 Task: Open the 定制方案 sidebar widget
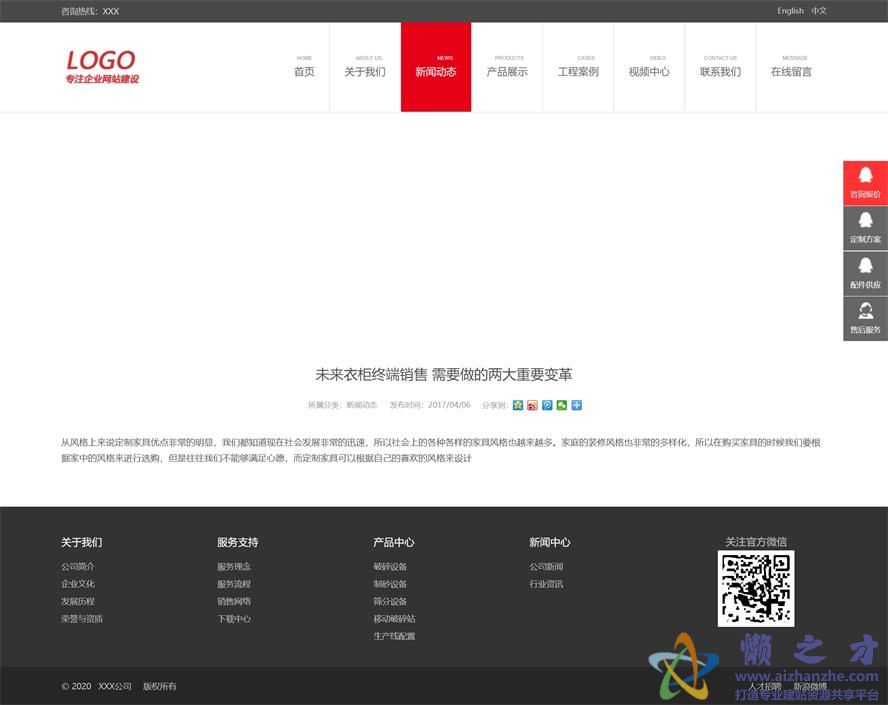point(865,228)
